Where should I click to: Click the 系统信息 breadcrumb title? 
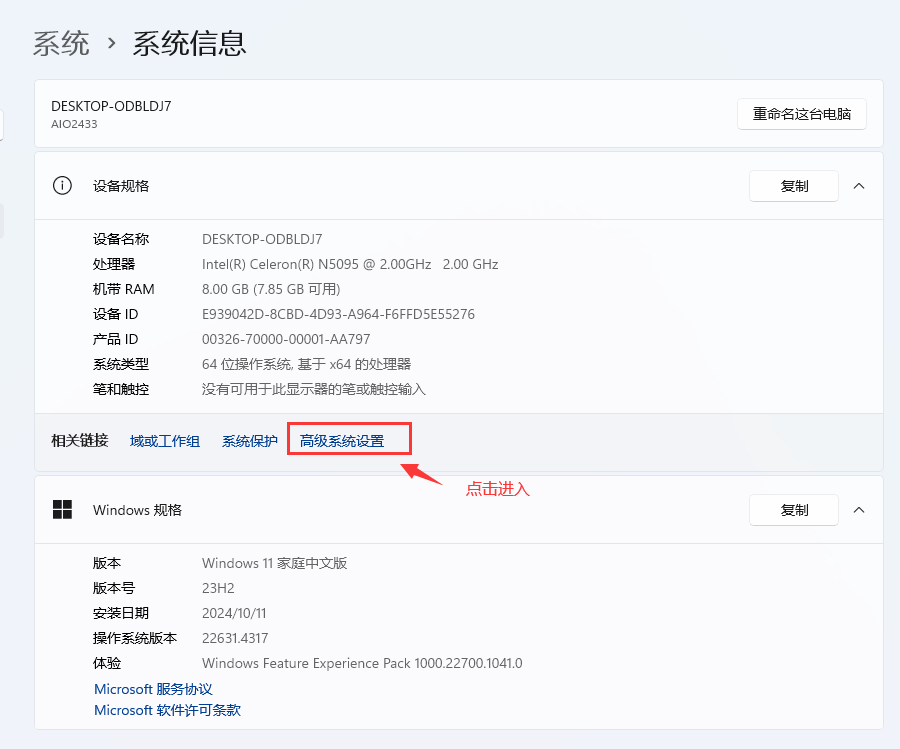click(189, 44)
